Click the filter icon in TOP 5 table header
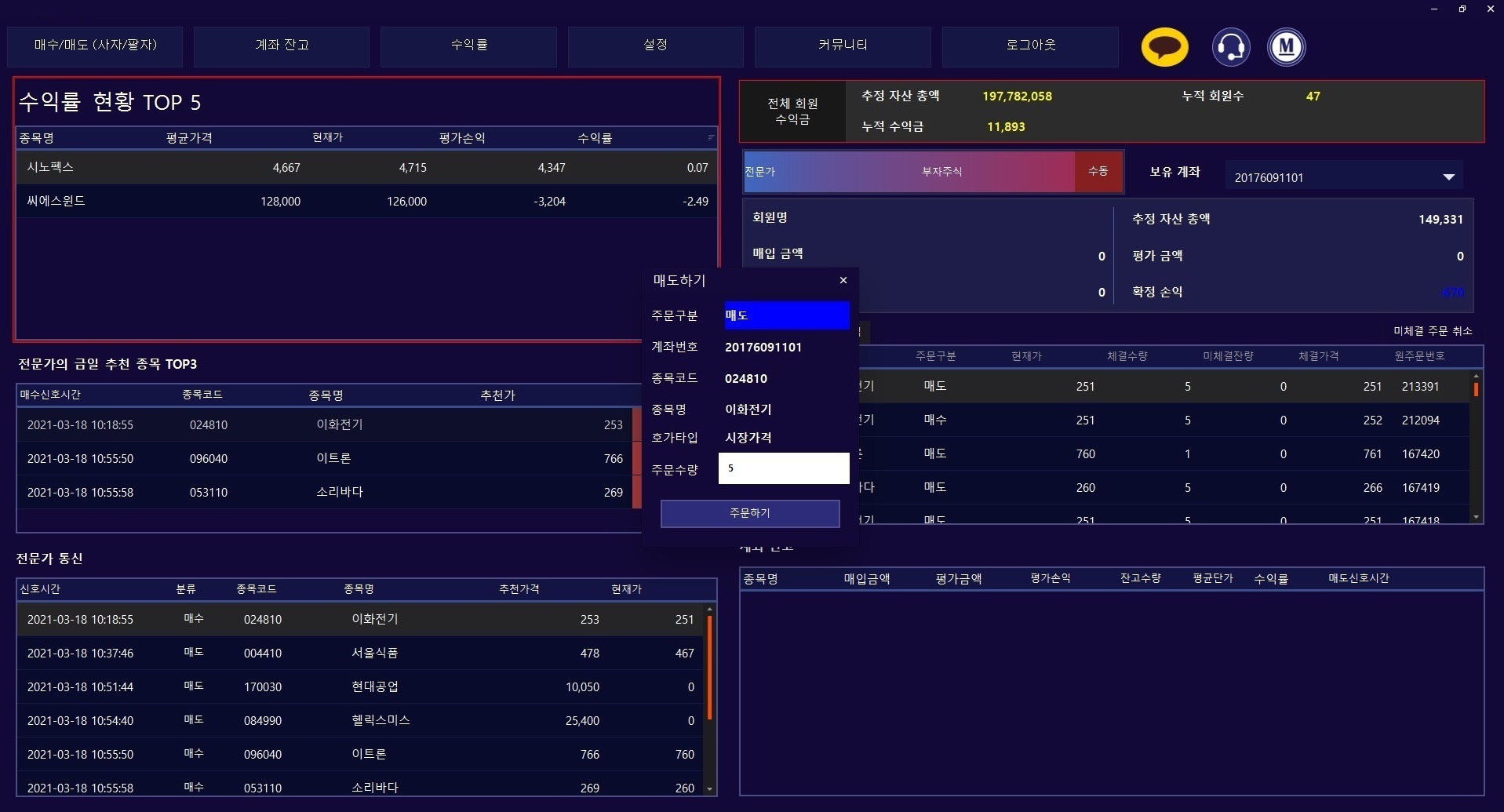Viewport: 1504px width, 812px height. click(x=711, y=137)
